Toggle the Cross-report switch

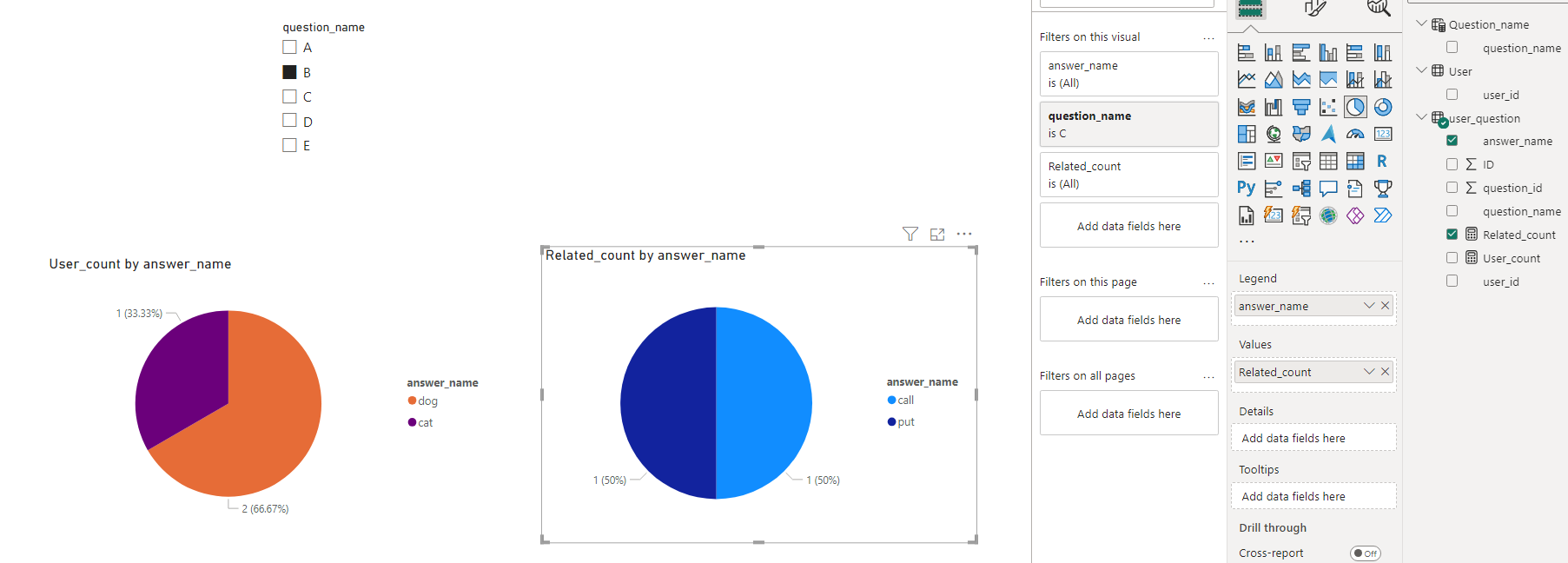1366,553
